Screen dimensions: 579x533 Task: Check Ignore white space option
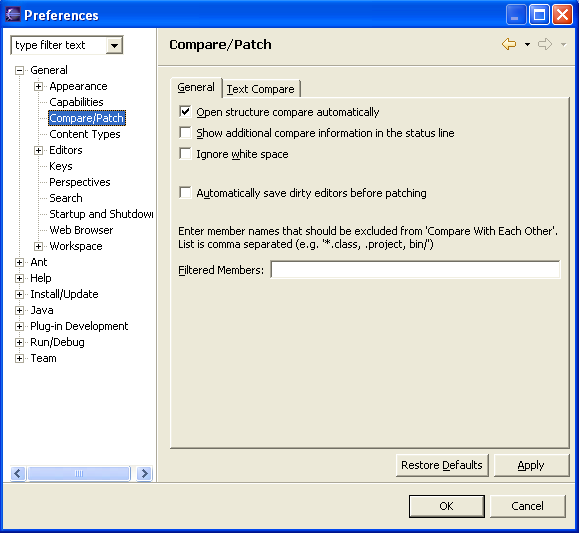coord(185,153)
